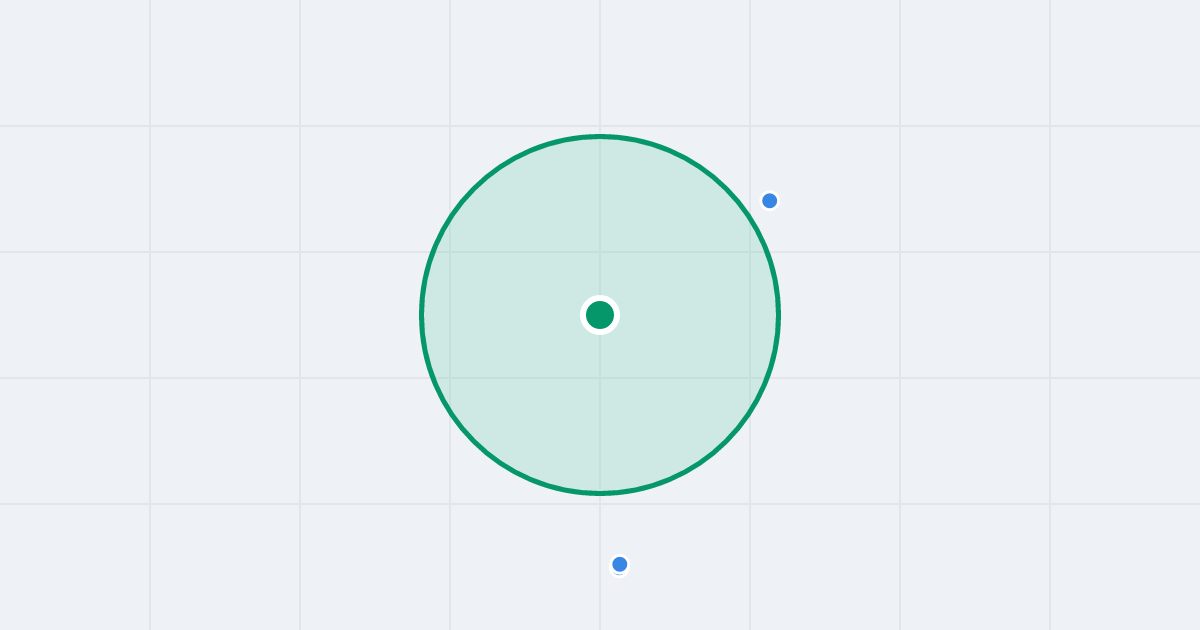The image size is (1200, 630).
Task: Select the green center marker of the circle
Action: (x=600, y=315)
